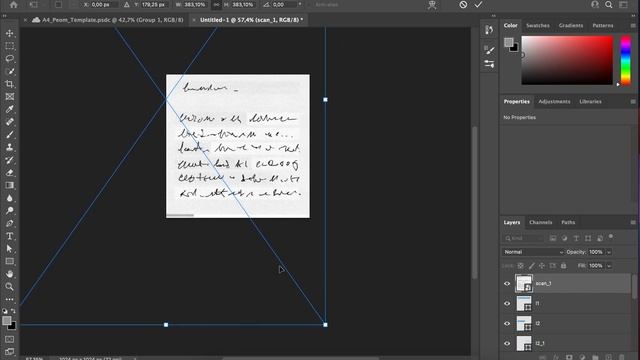Select the Pen tool
The image size is (640, 360).
[9, 223]
